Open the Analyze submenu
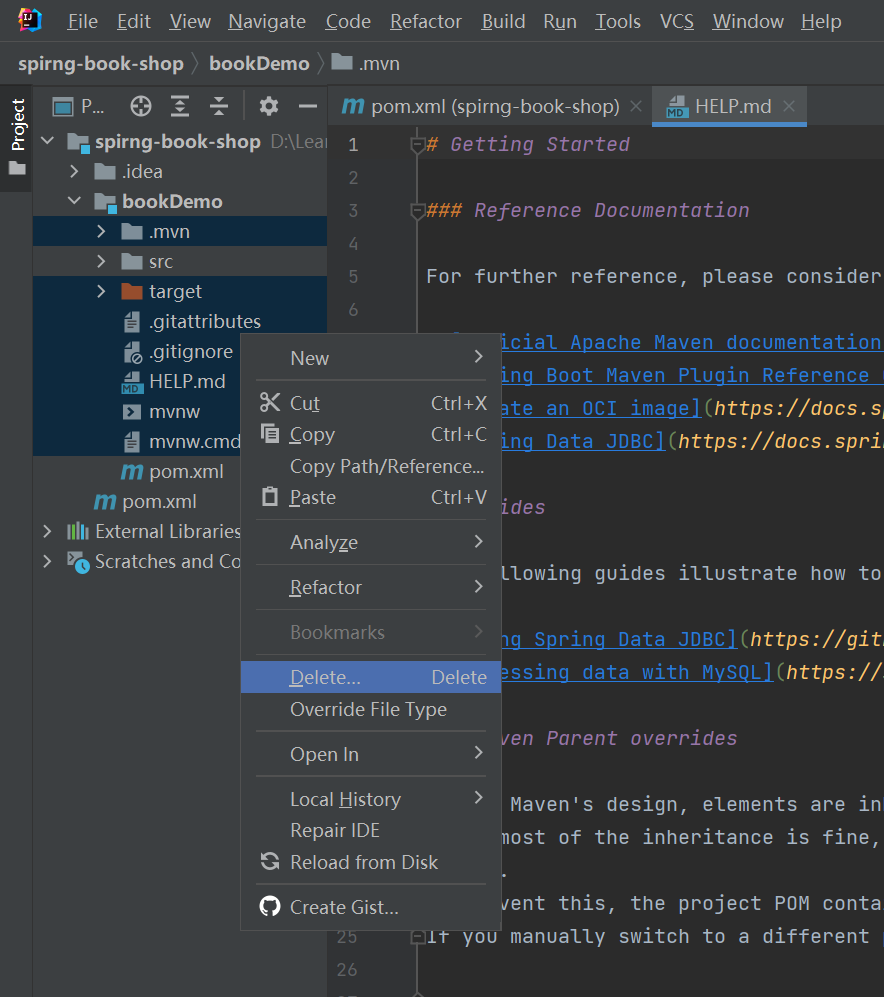 371,542
